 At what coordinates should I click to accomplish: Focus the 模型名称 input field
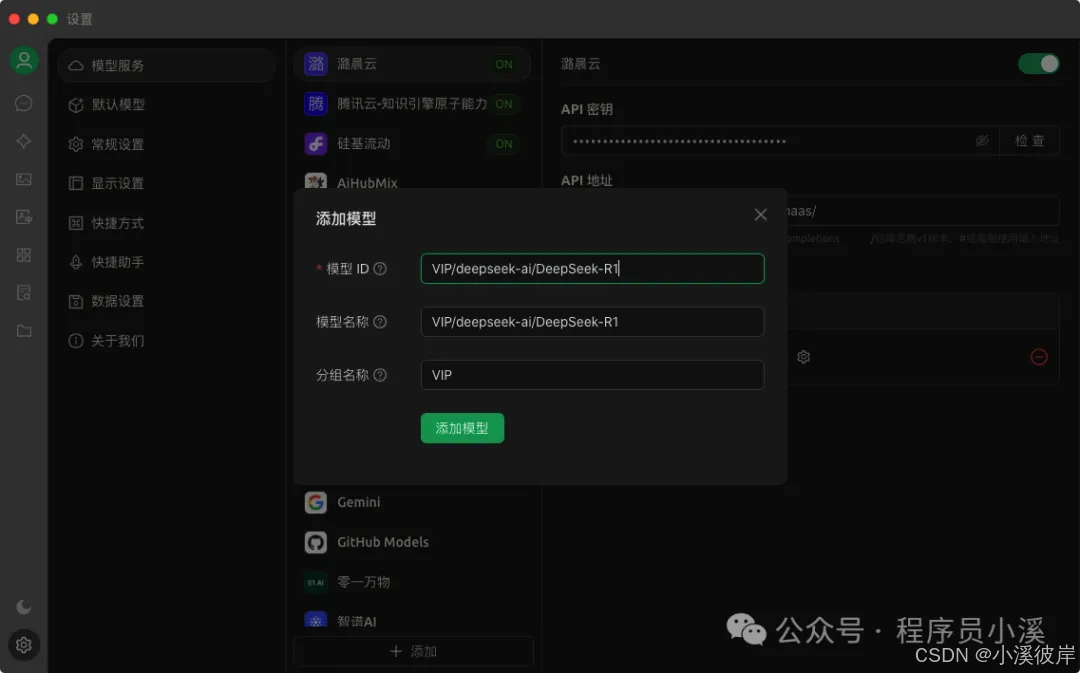pyautogui.click(x=592, y=322)
